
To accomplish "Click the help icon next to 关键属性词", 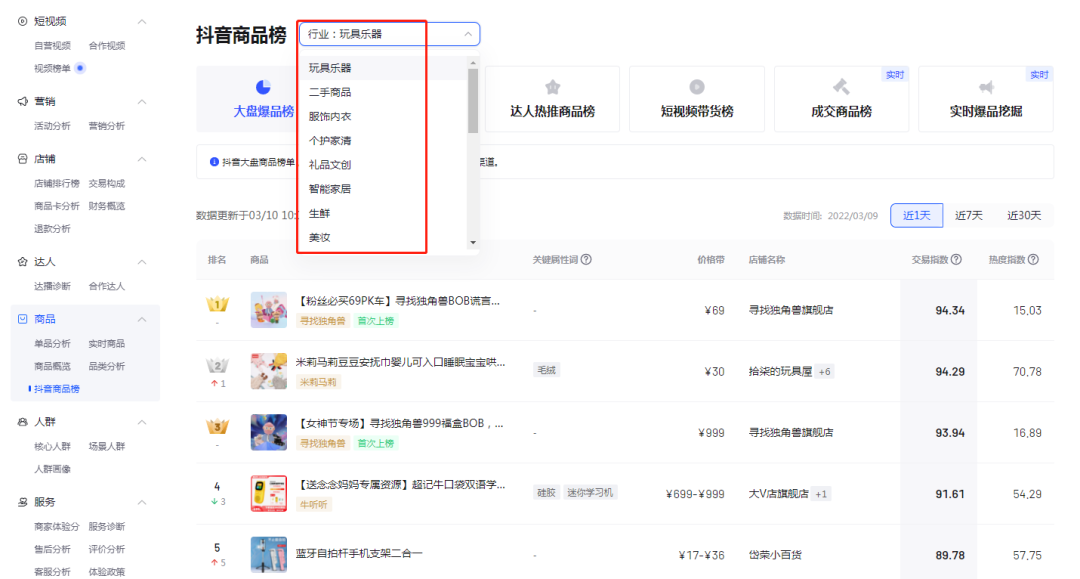I will tap(586, 260).
